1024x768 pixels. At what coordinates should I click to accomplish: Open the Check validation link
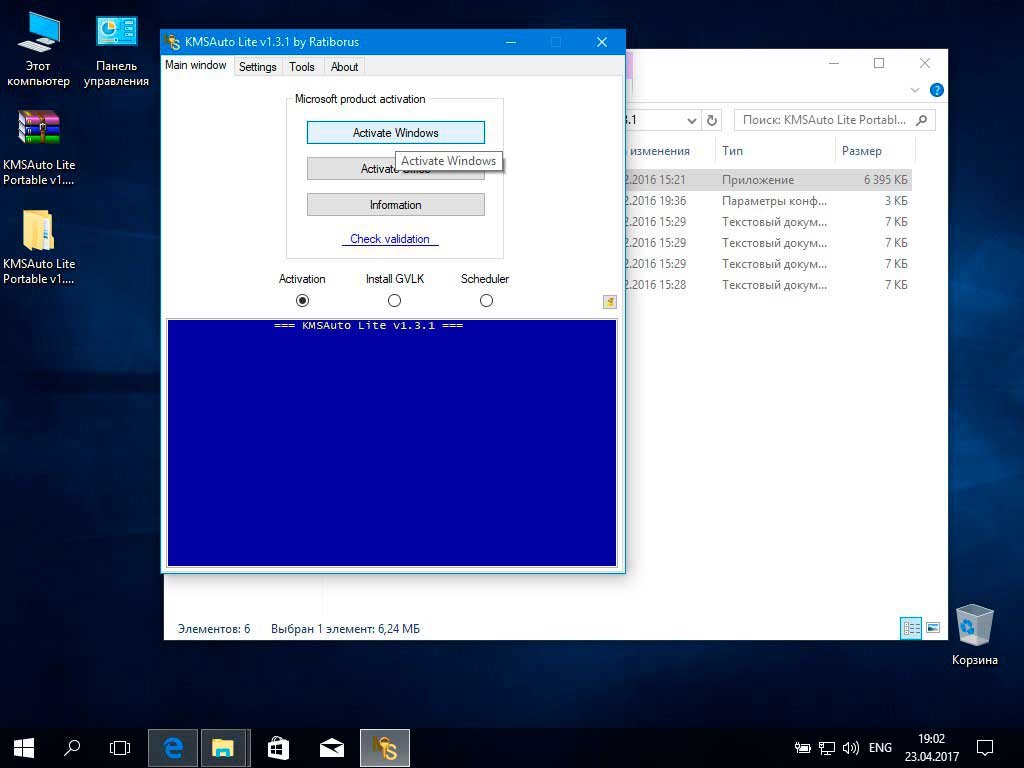point(390,239)
